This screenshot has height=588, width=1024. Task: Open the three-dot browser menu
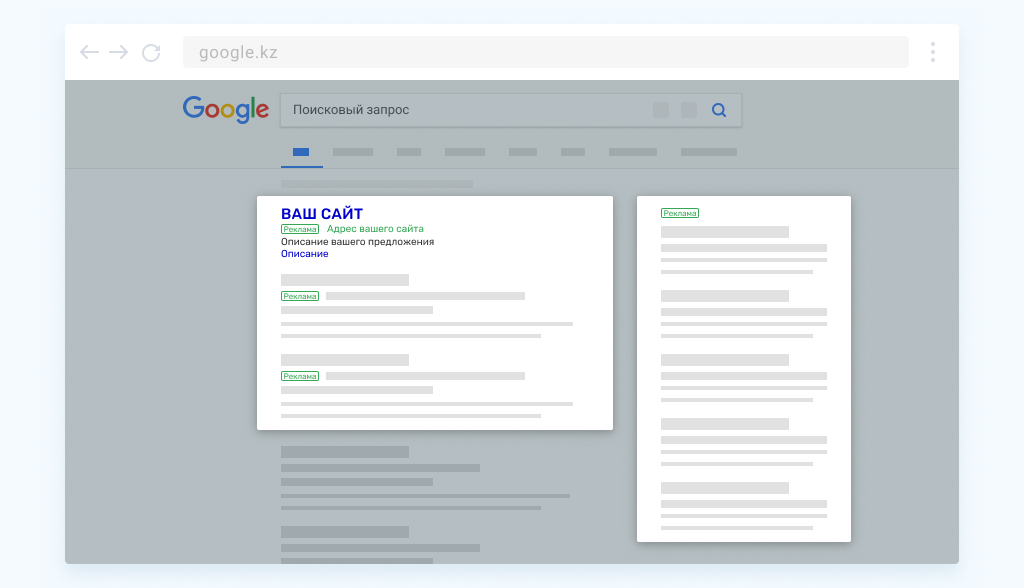tap(932, 53)
